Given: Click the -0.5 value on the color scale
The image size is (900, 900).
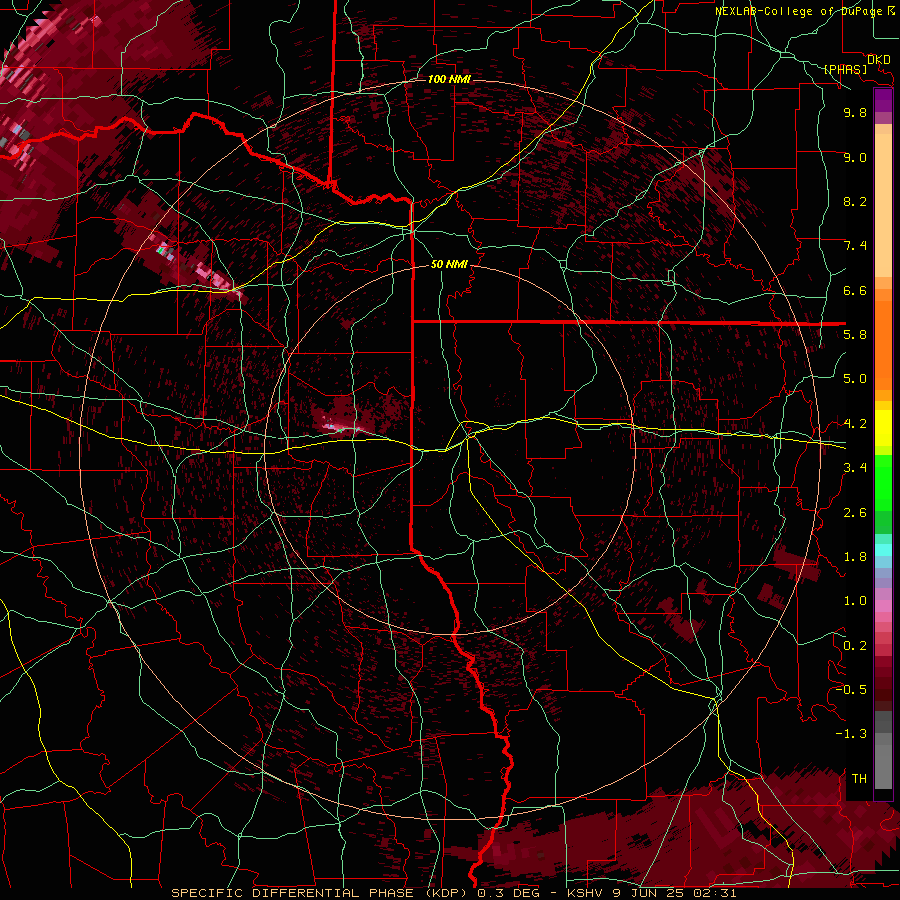Looking at the screenshot, I should pos(851,689).
